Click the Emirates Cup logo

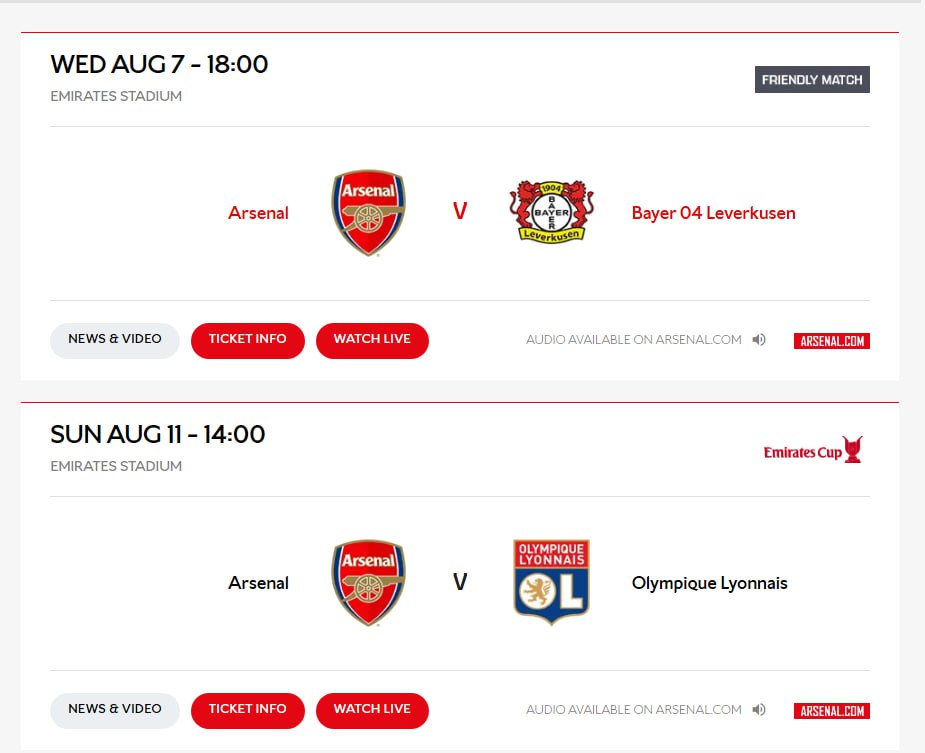coord(813,451)
